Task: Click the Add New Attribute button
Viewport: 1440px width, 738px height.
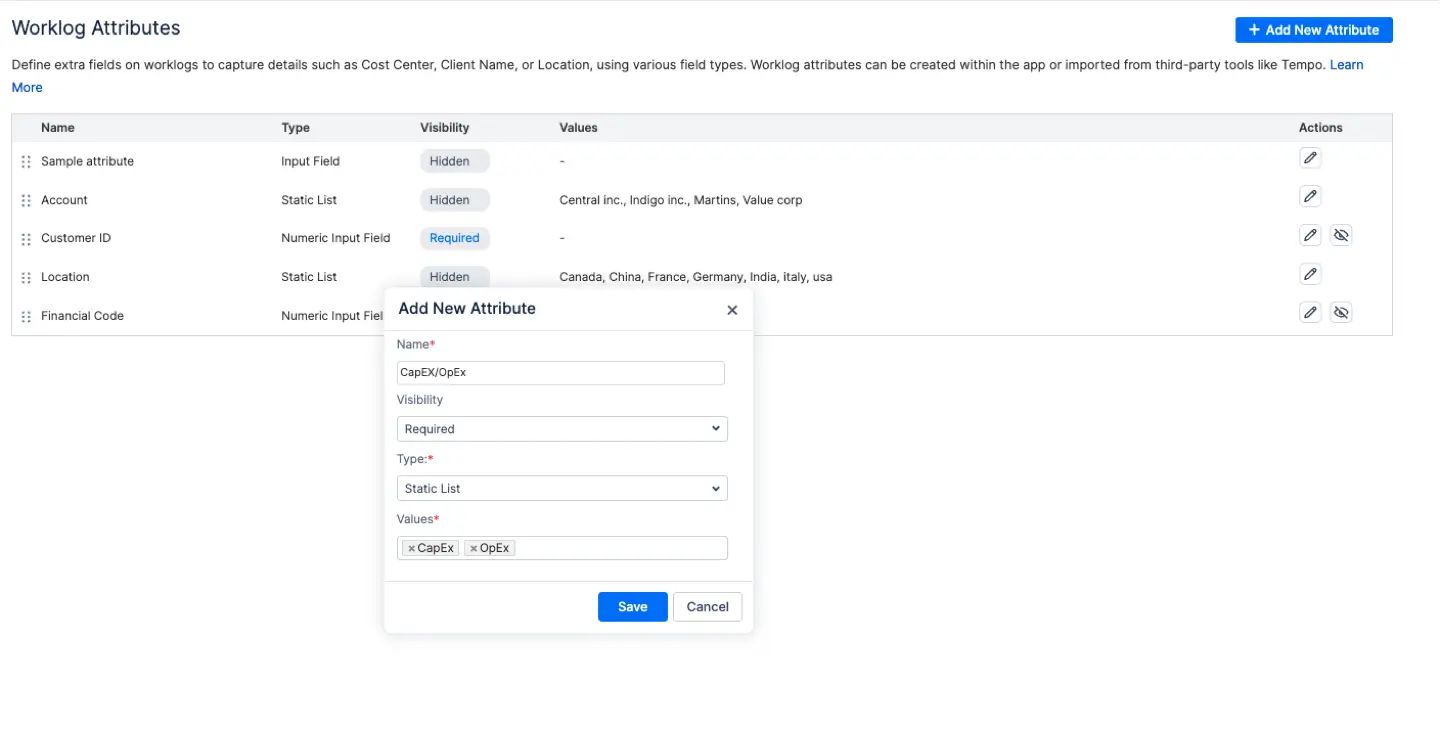Action: click(1313, 30)
